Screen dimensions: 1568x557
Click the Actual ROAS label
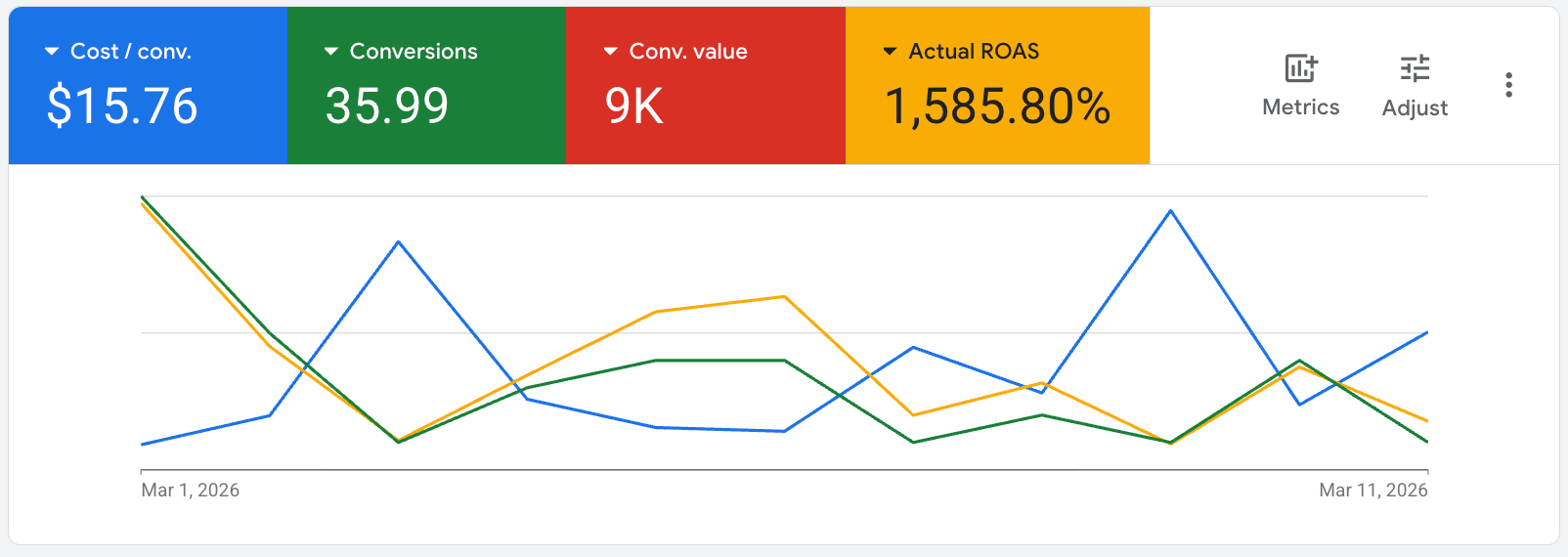[974, 52]
